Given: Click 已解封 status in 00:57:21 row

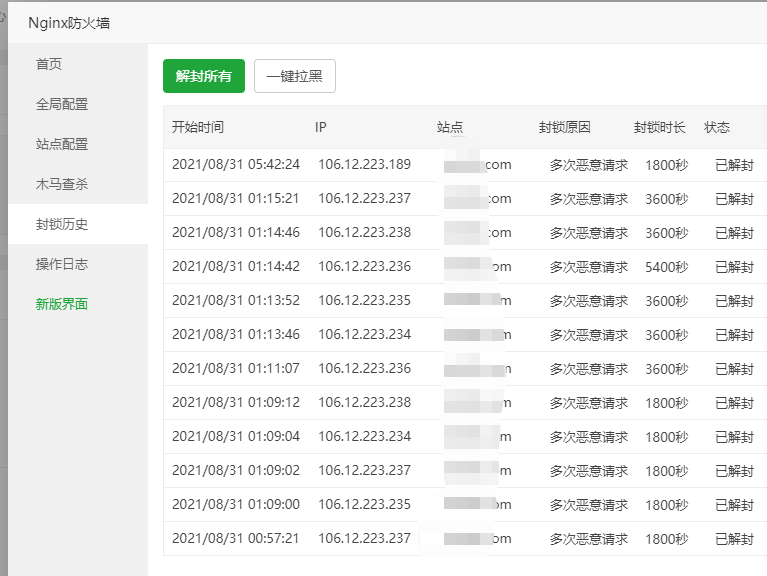Looking at the screenshot, I should point(734,539).
